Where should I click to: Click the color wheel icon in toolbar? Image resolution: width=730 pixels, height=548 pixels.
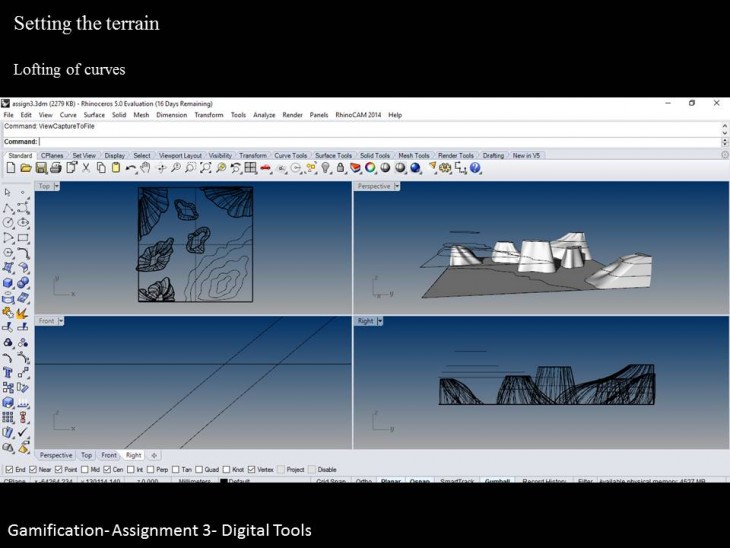point(370,168)
